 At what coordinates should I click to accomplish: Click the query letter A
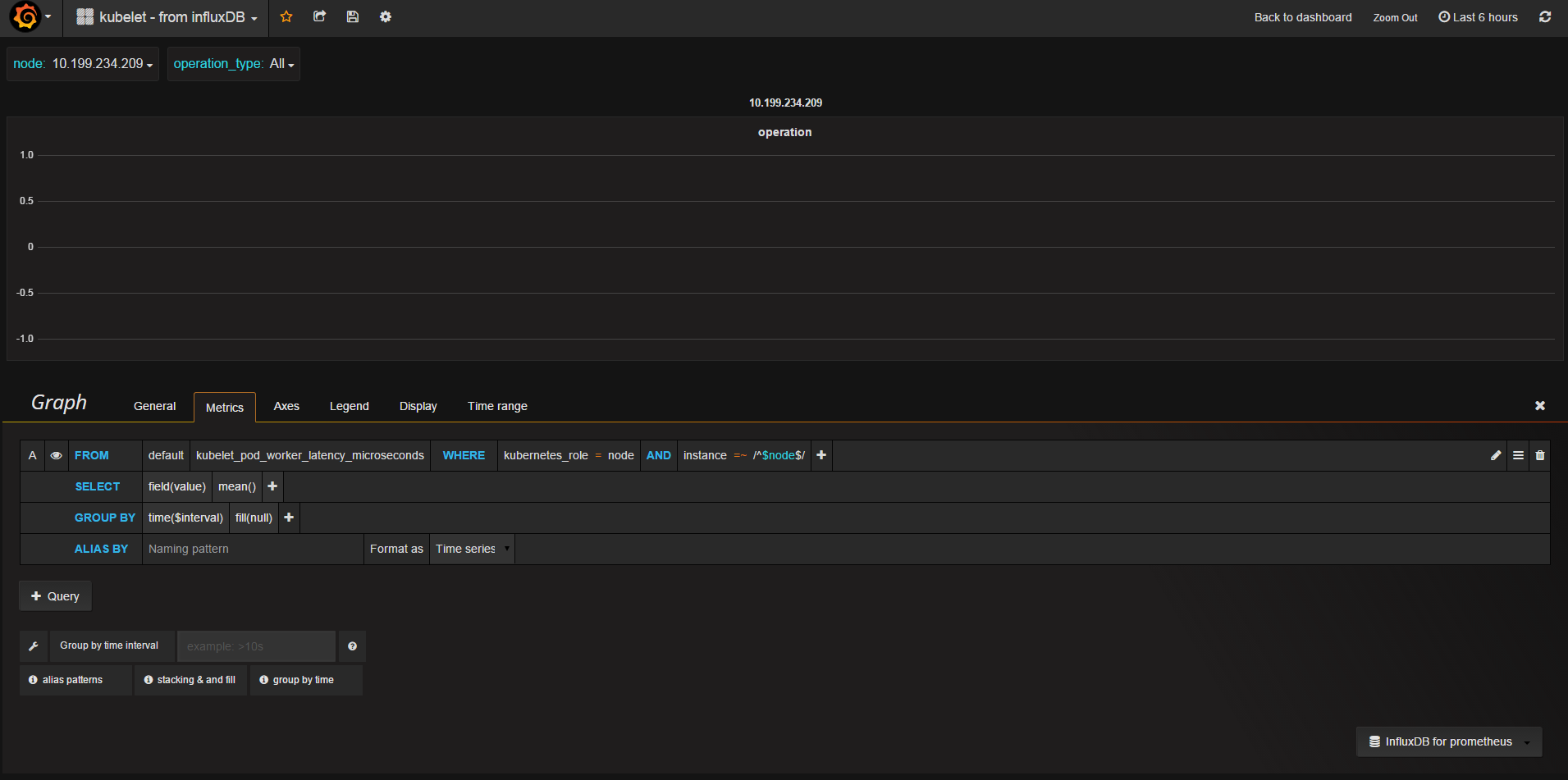click(32, 455)
